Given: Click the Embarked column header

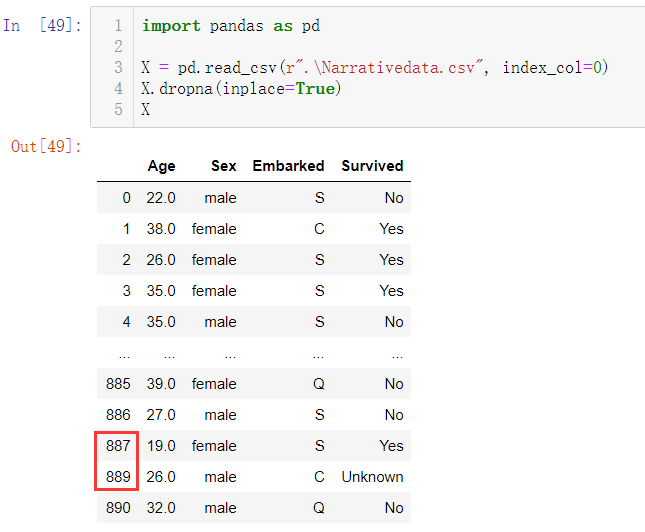Looking at the screenshot, I should [x=288, y=166].
